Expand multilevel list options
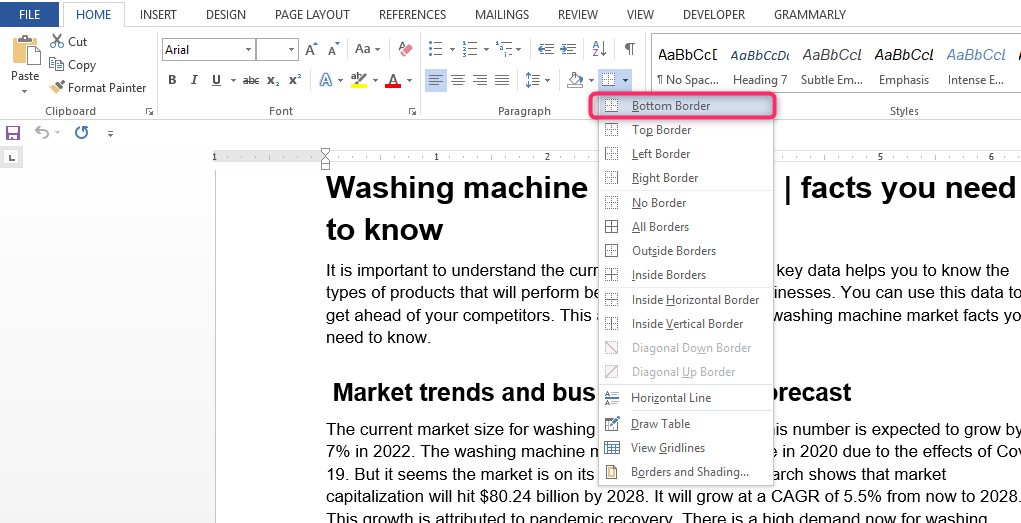 click(x=519, y=49)
